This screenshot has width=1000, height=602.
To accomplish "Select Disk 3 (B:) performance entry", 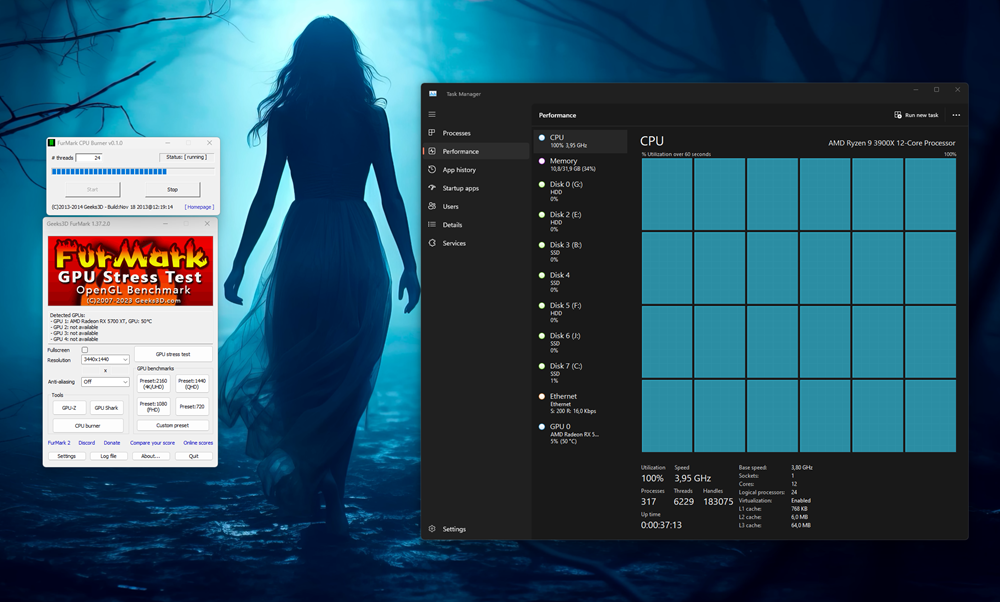I will click(580, 252).
